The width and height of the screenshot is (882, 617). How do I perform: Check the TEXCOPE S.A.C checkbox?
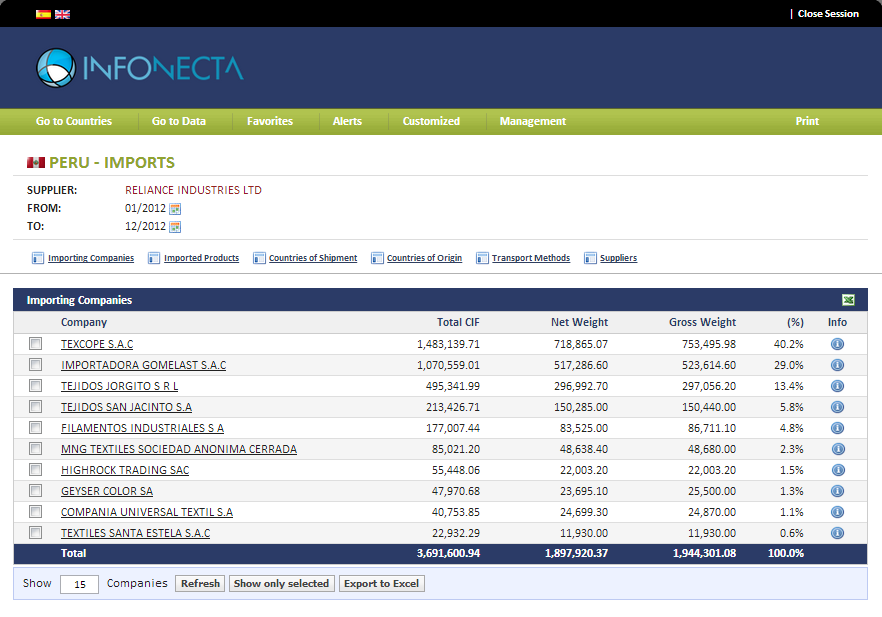click(x=35, y=344)
